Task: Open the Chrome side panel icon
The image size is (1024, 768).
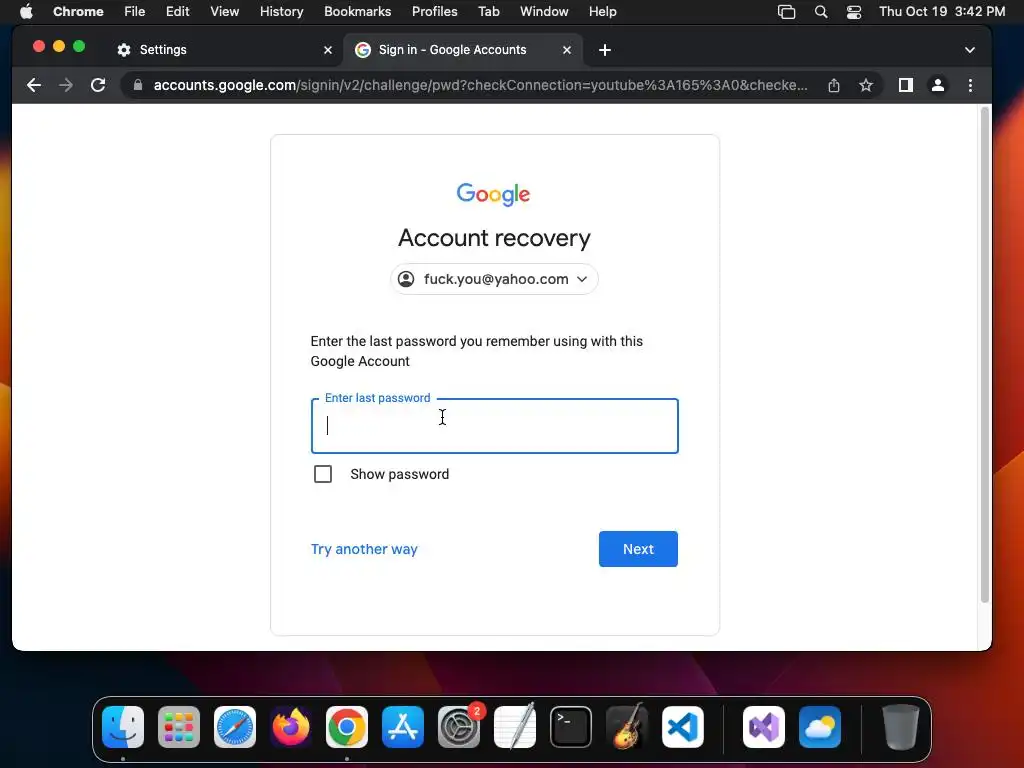Action: [x=906, y=85]
